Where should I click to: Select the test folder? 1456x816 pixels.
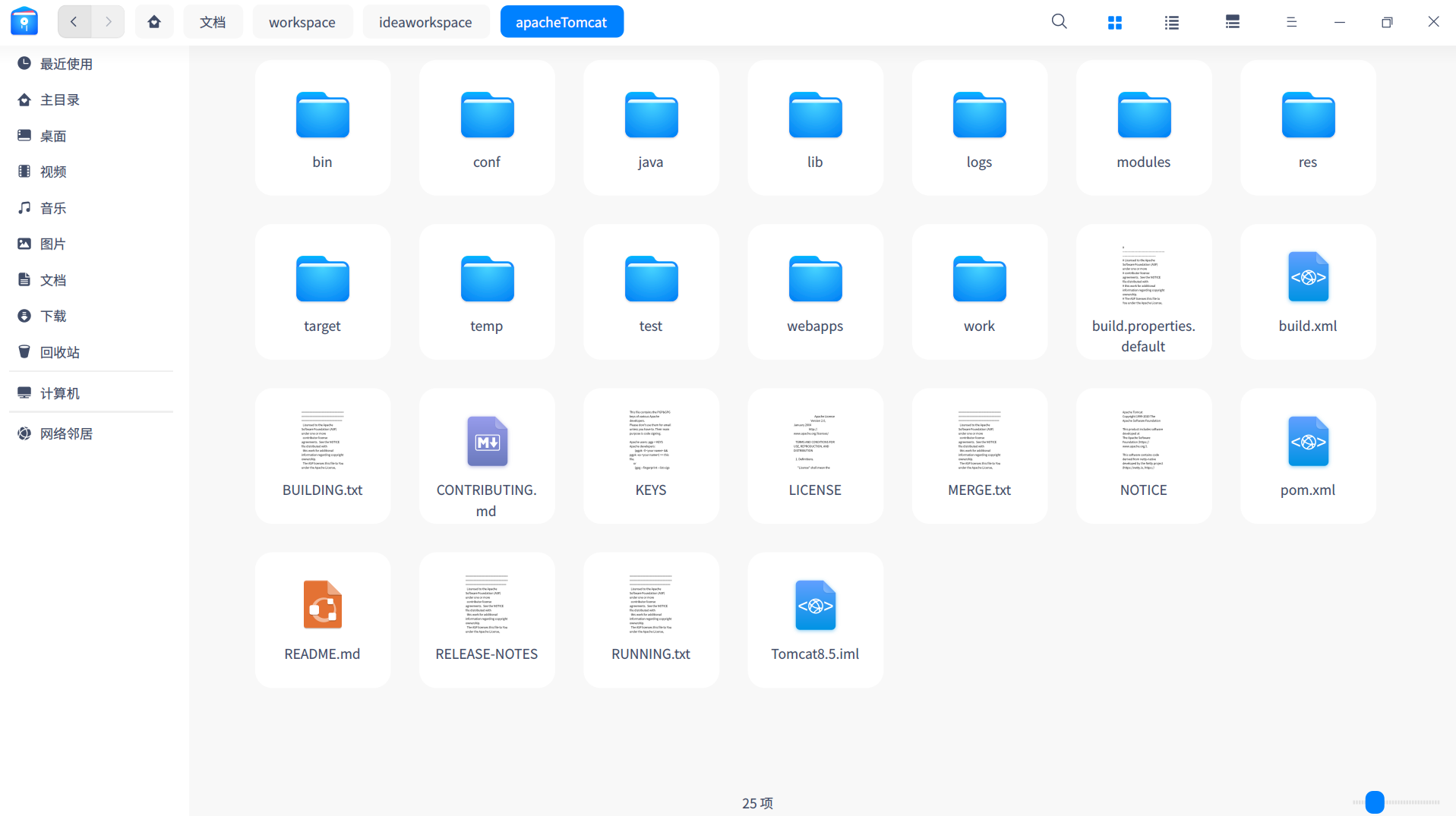(651, 291)
